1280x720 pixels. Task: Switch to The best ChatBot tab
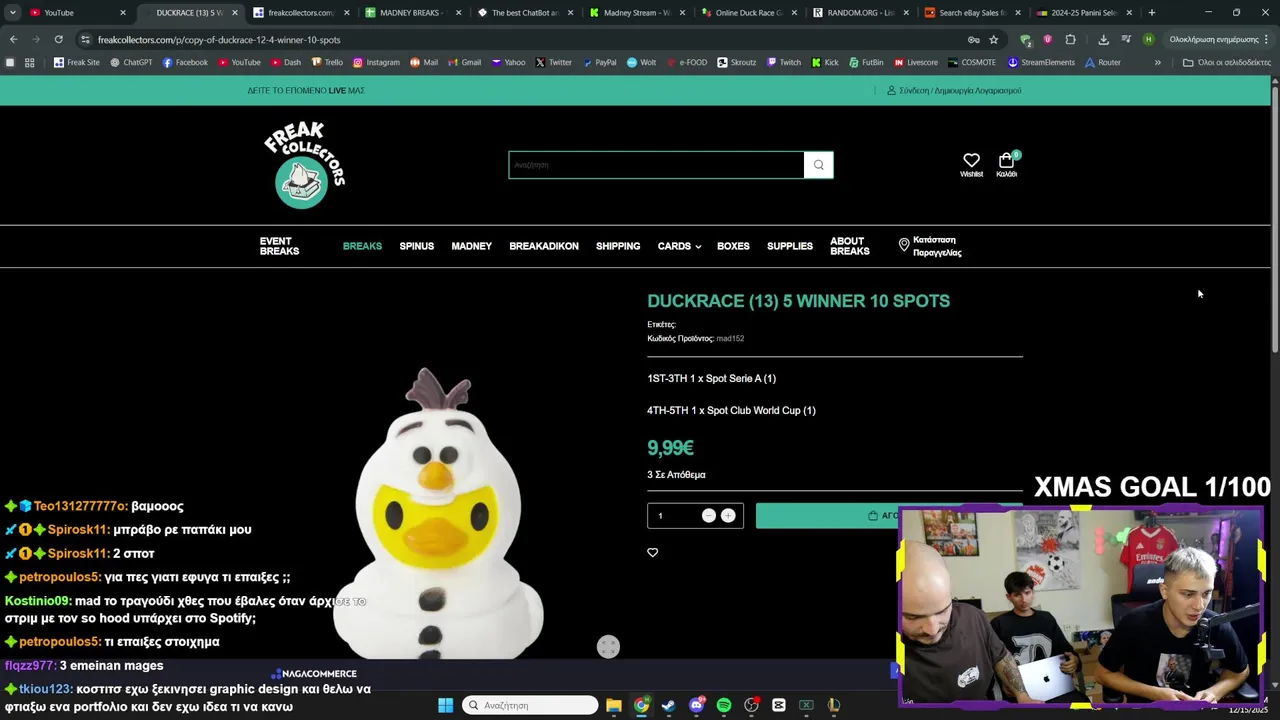click(524, 13)
